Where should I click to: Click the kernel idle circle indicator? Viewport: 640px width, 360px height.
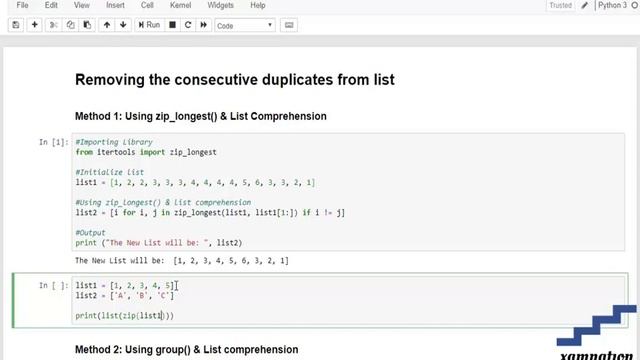click(x=636, y=5)
